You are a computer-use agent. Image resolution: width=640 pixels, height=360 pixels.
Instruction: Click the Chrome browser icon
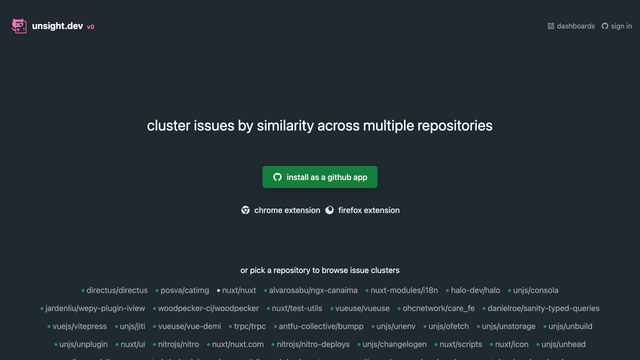[245, 210]
